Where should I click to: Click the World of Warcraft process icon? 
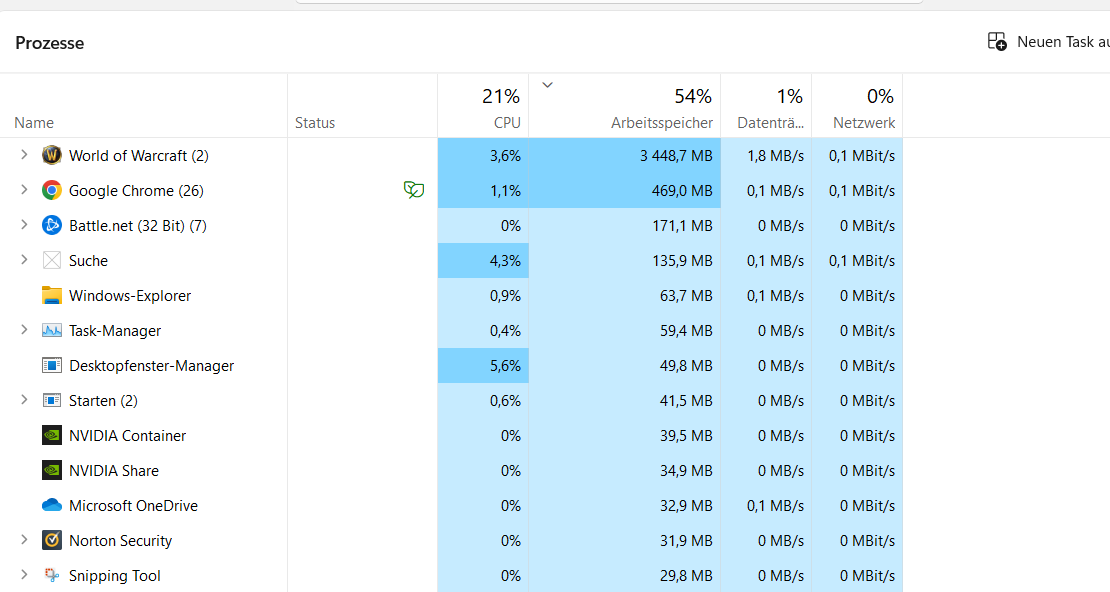(x=52, y=155)
